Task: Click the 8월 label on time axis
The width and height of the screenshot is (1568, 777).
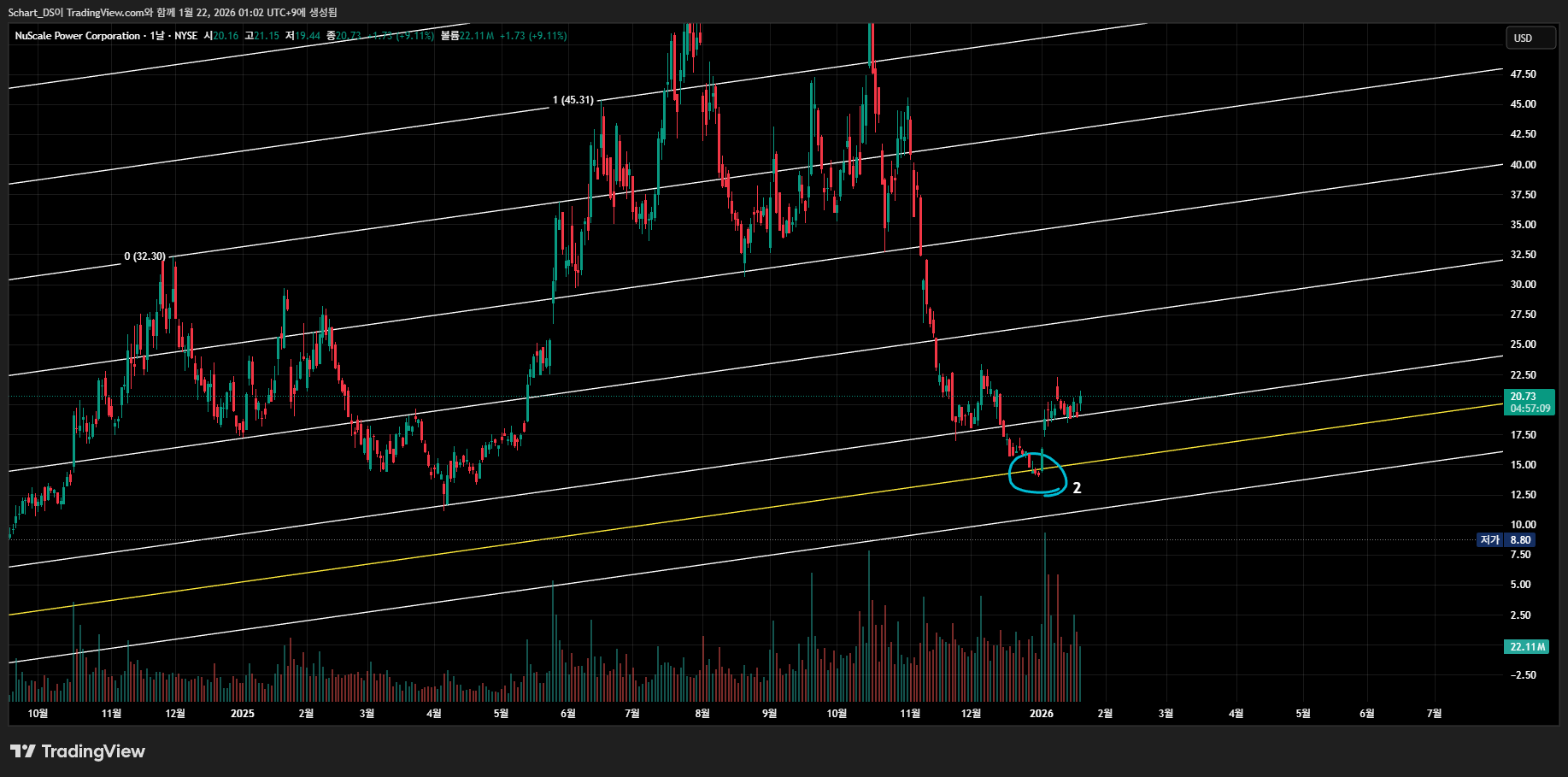Action: pyautogui.click(x=702, y=714)
